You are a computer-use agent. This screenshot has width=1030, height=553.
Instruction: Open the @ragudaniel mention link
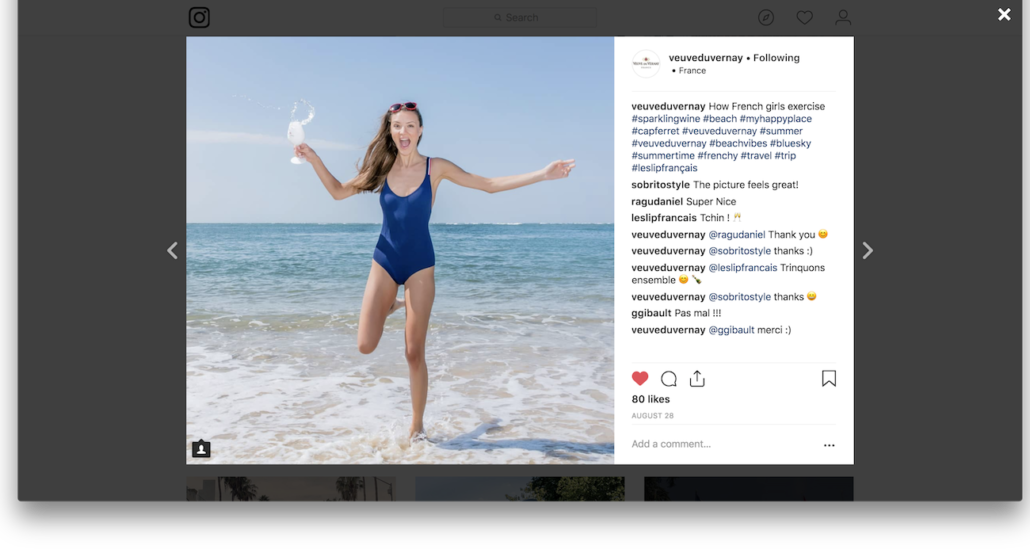pos(736,234)
